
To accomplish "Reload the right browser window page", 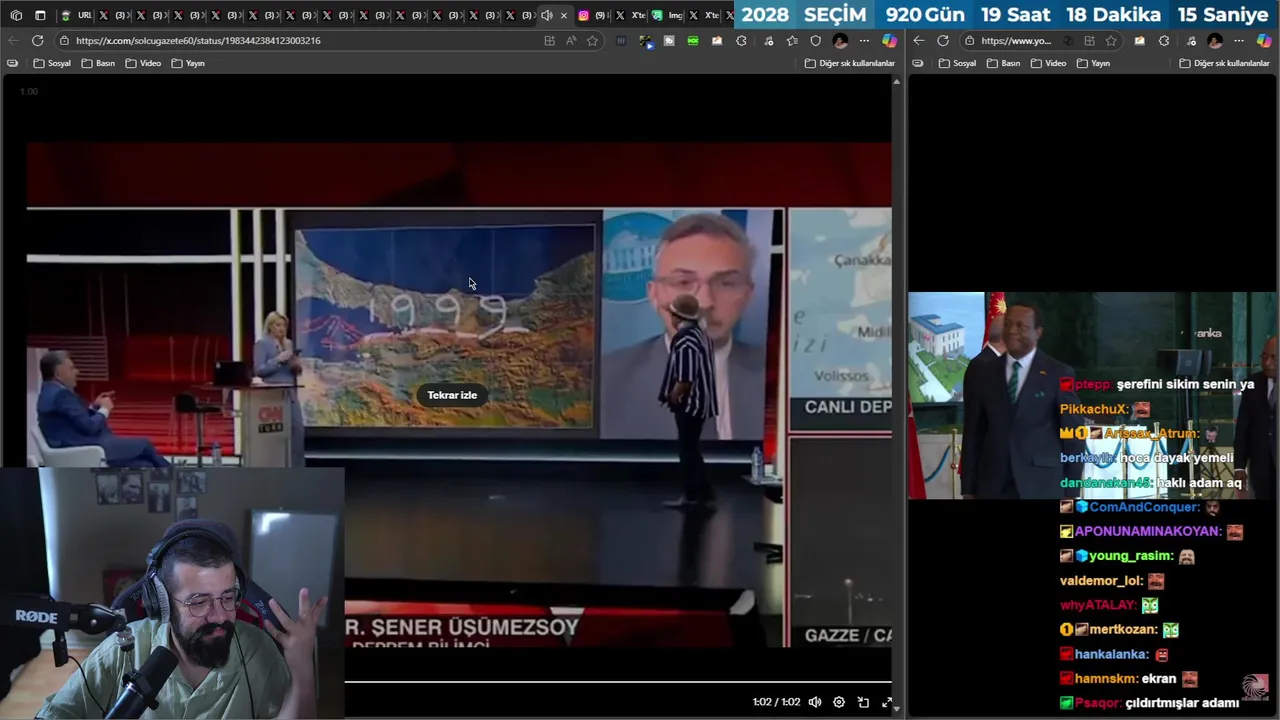I will click(943, 41).
